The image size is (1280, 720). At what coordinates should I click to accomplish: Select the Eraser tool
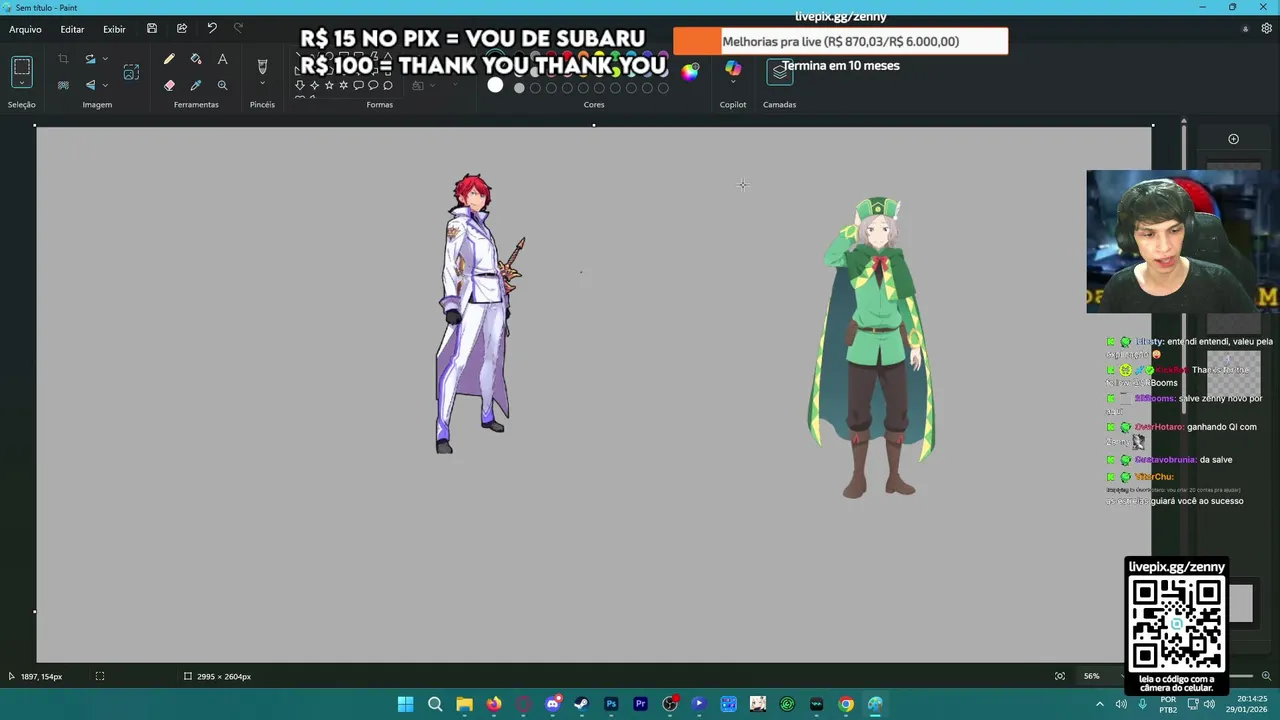[169, 86]
